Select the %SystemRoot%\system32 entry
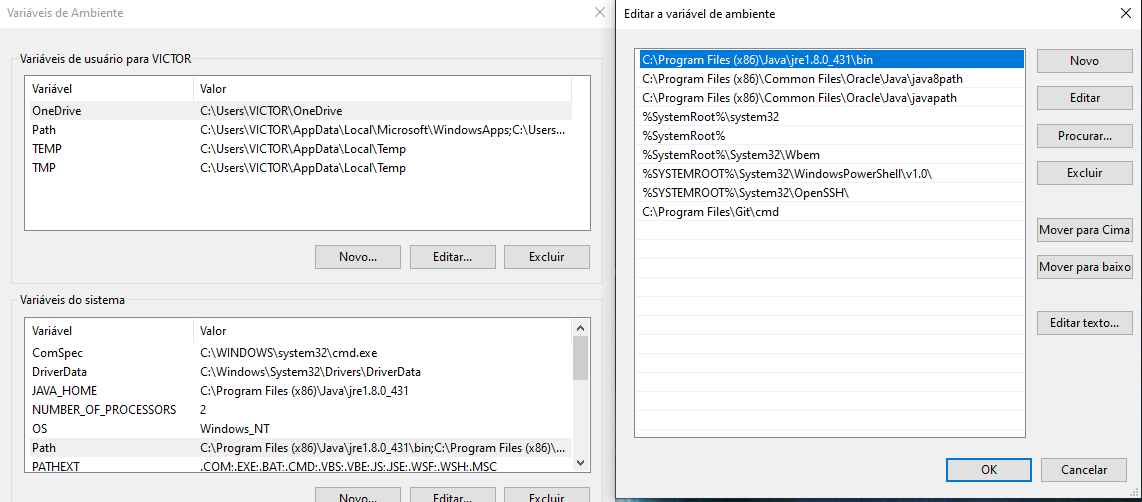1142x502 pixels. point(831,117)
